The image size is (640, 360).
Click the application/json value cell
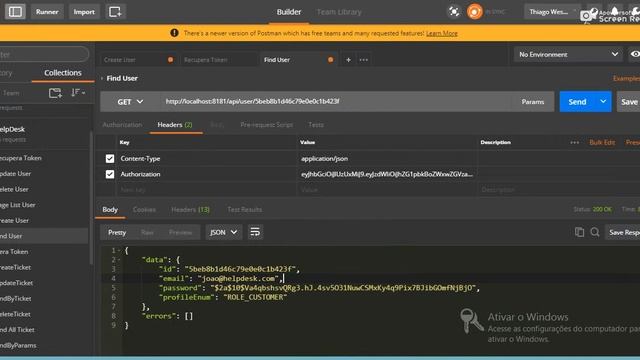coord(387,158)
